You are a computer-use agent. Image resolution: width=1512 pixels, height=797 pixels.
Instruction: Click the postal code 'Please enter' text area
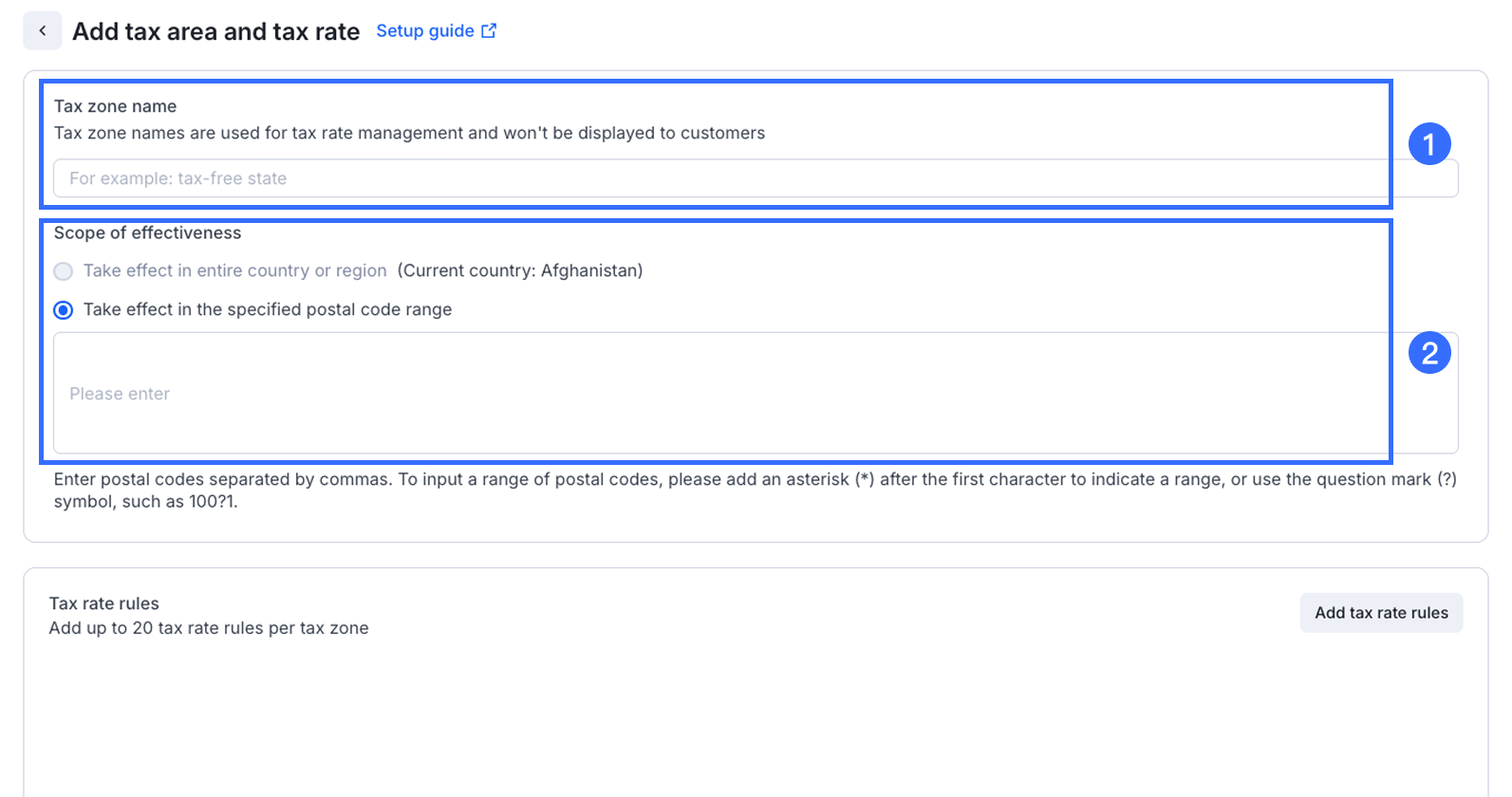[x=721, y=393]
